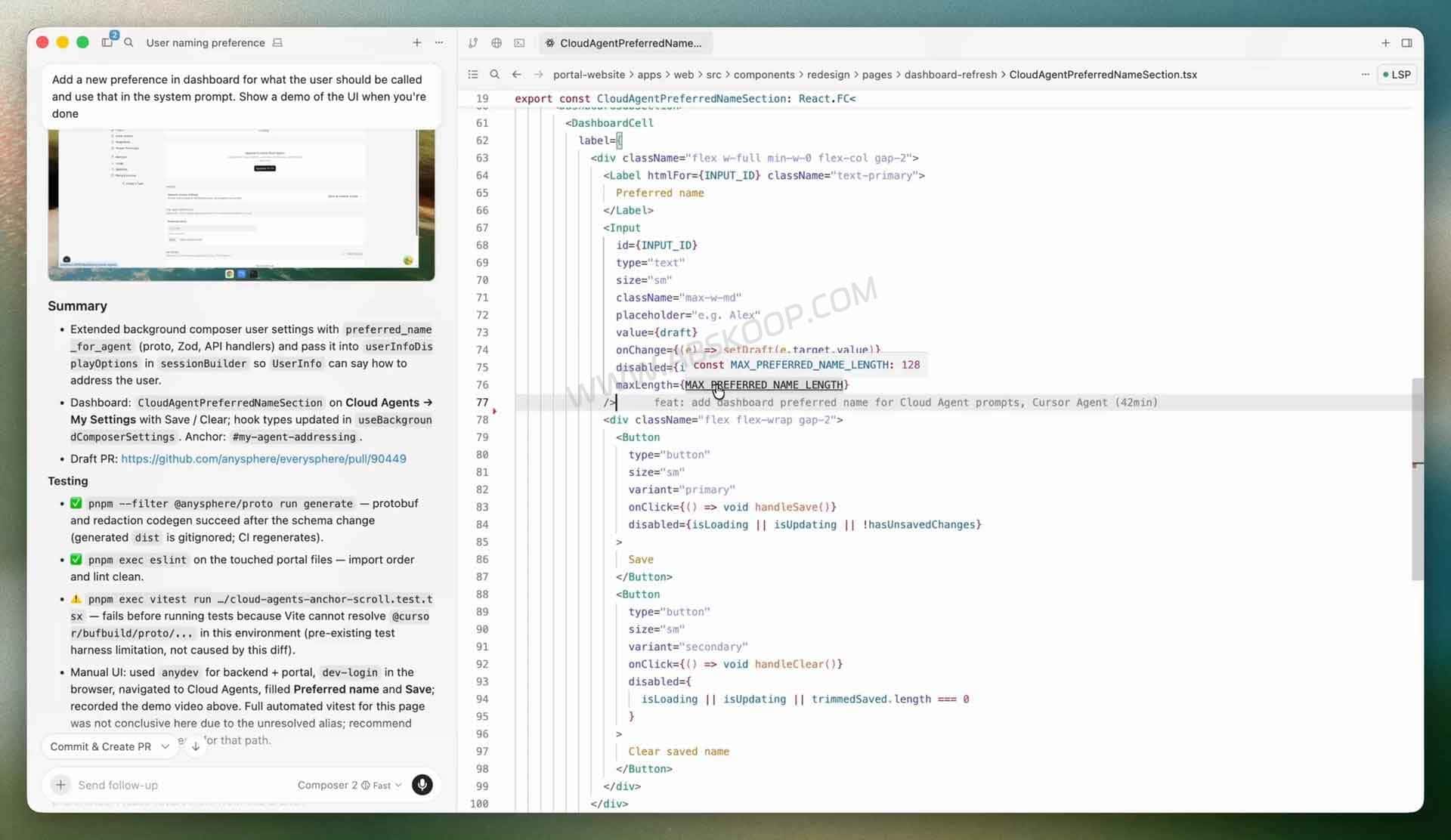Show file outline list icon

473,74
